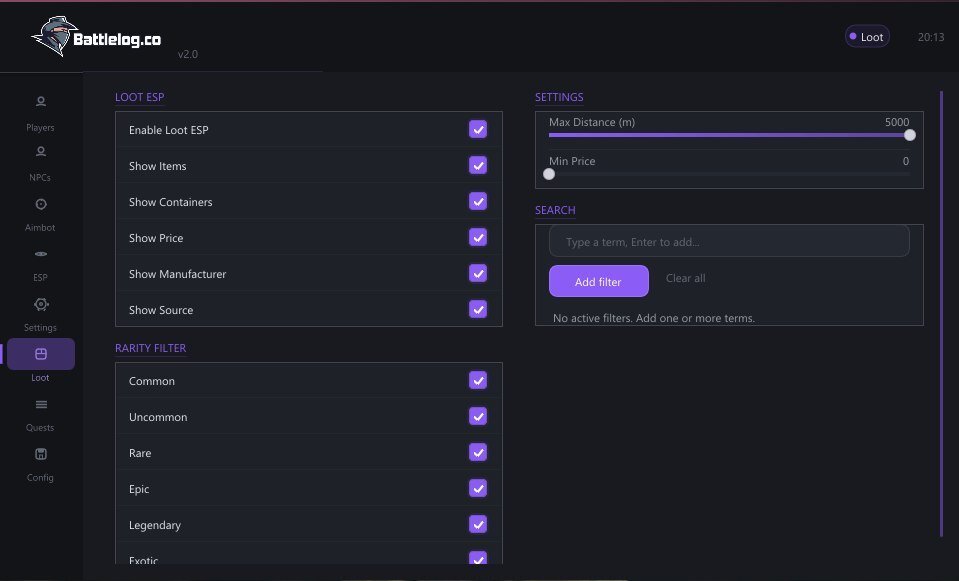The width and height of the screenshot is (959, 581).
Task: Click the NPCs menu label
Action: [x=40, y=177]
